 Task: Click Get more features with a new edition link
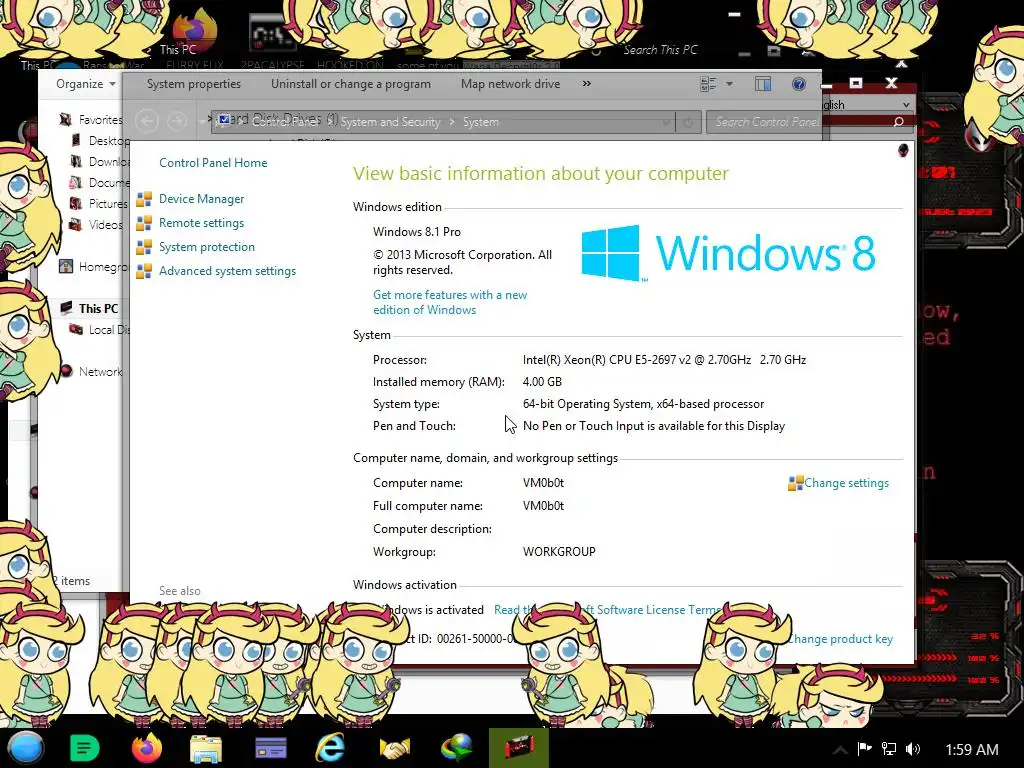(x=450, y=302)
